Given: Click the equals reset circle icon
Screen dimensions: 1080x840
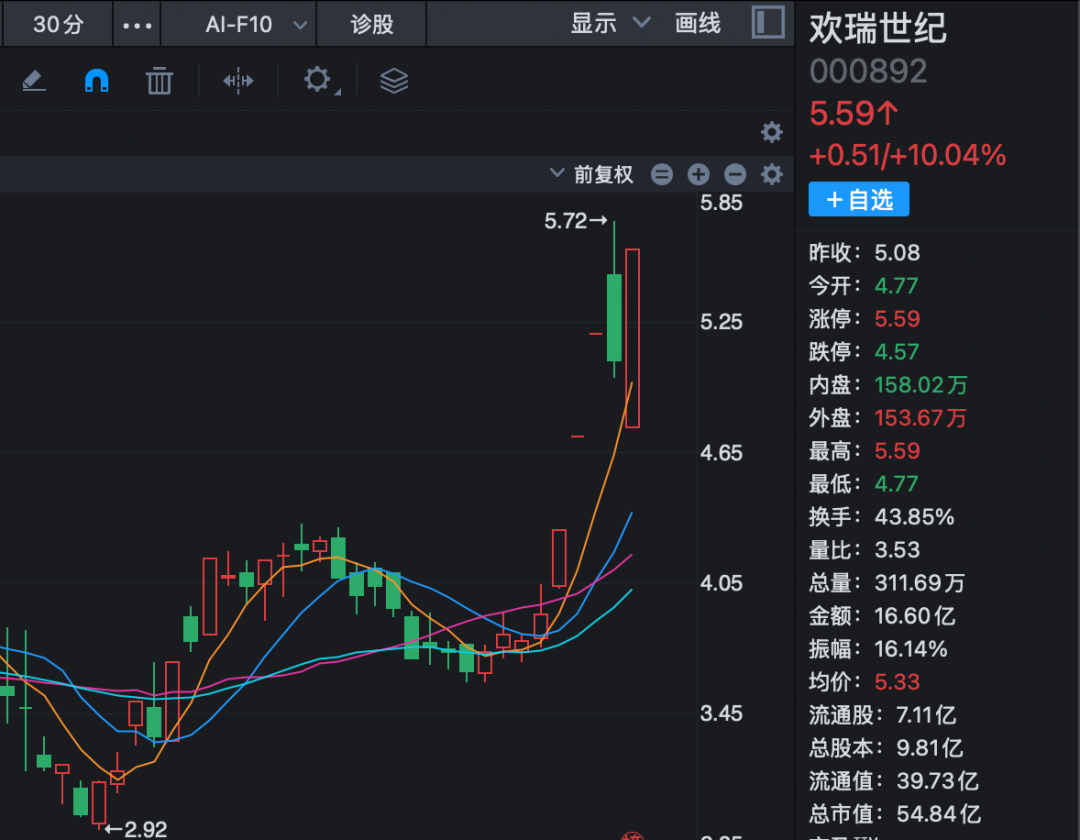Looking at the screenshot, I should coord(662,174).
